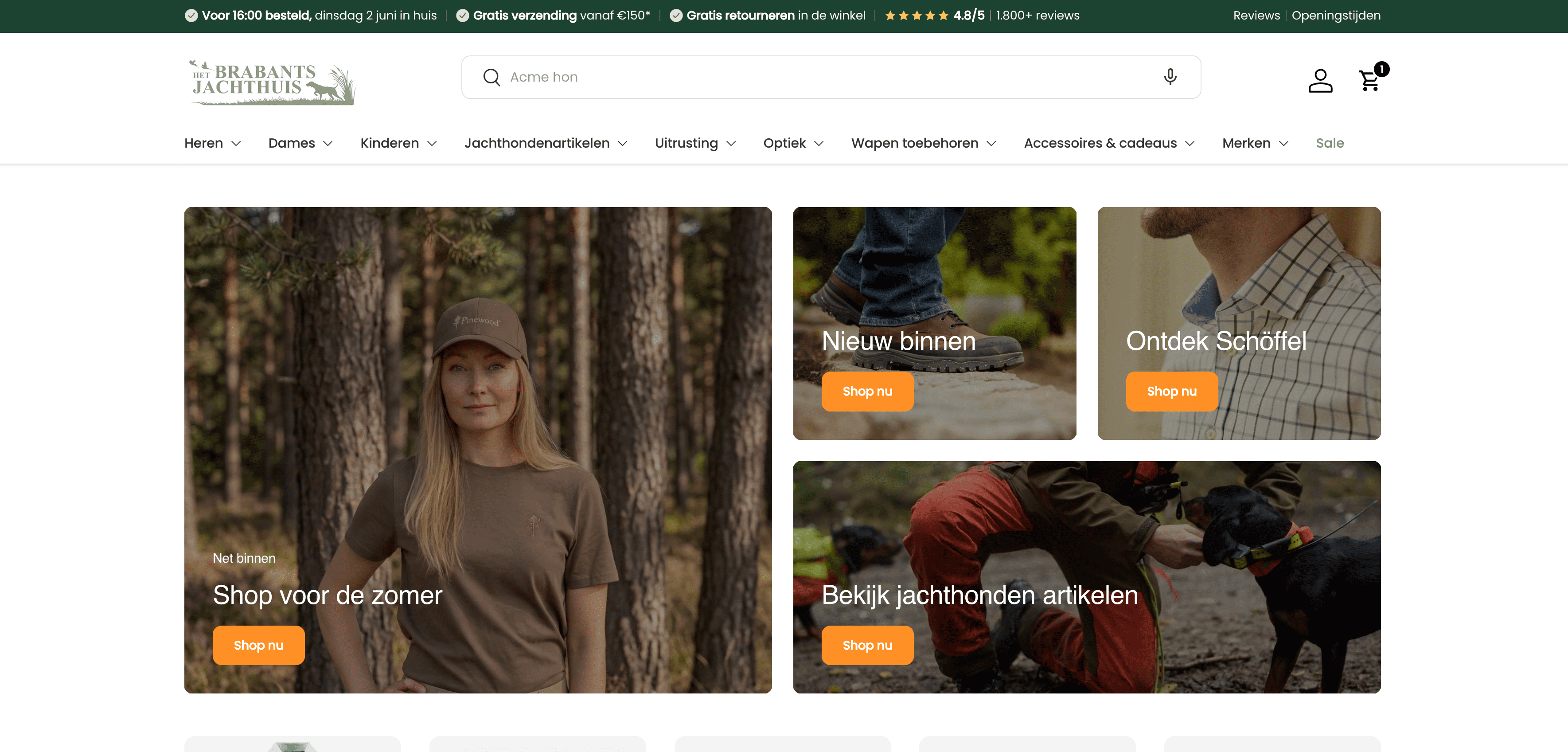Click the 4.8/5 rating score
Image resolution: width=1568 pixels, height=752 pixels.
point(968,16)
